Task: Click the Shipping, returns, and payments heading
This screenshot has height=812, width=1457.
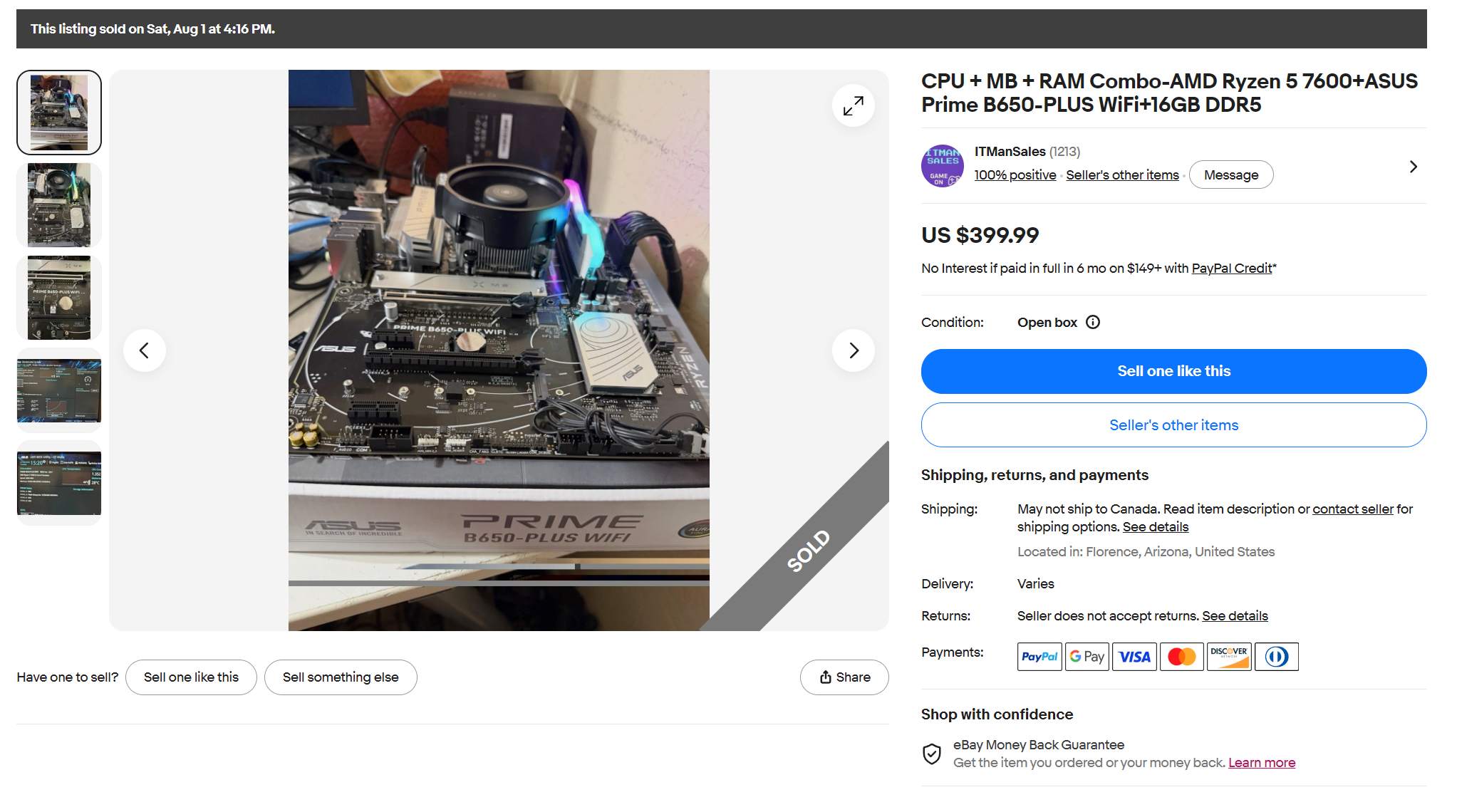Action: pyautogui.click(x=1035, y=475)
